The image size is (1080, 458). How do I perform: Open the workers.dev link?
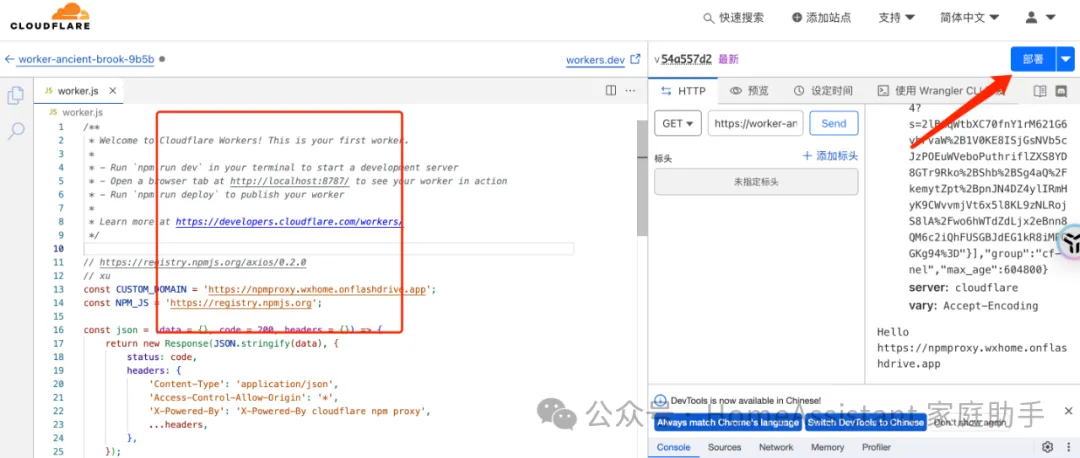tap(595, 60)
